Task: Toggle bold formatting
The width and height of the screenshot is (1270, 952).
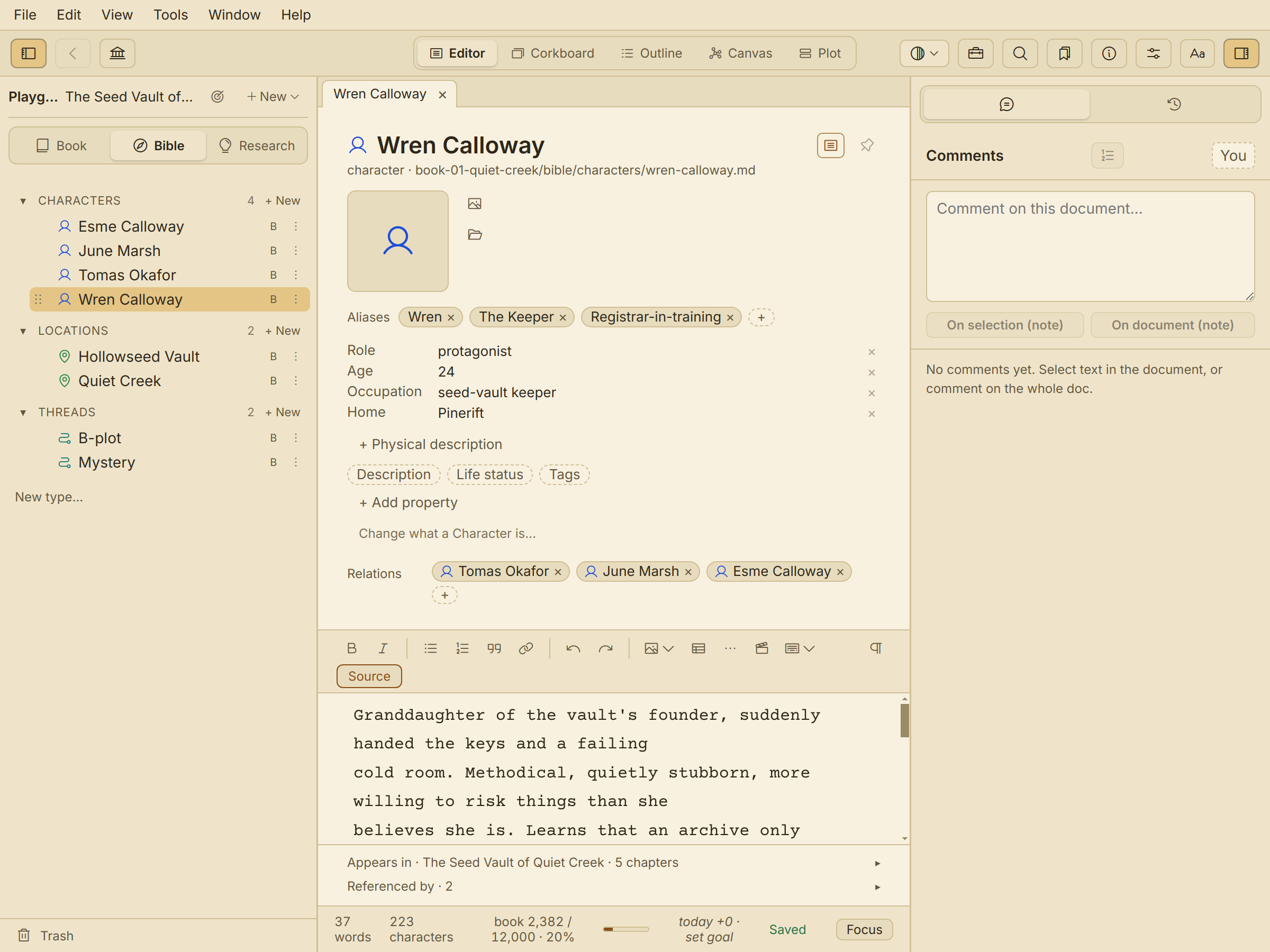Action: [352, 648]
